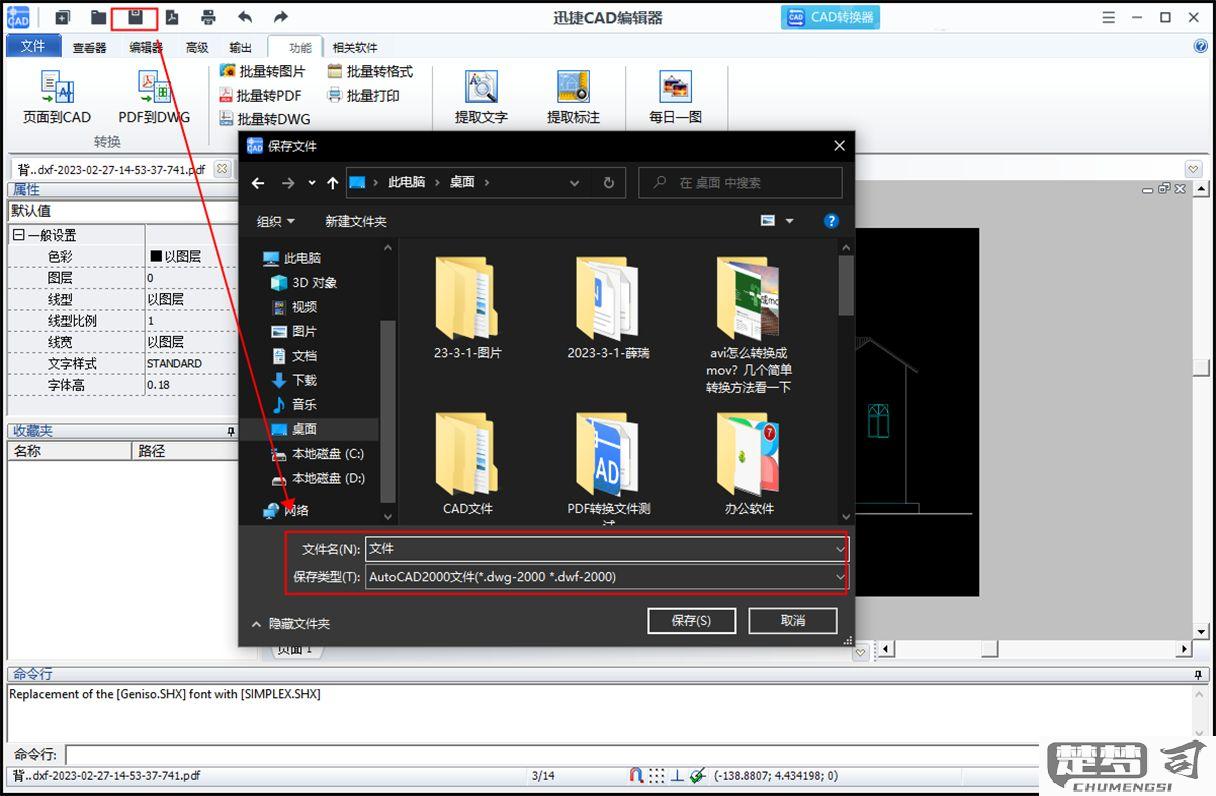
Task: Click 新建文件夹 in the dialog
Action: coord(356,221)
